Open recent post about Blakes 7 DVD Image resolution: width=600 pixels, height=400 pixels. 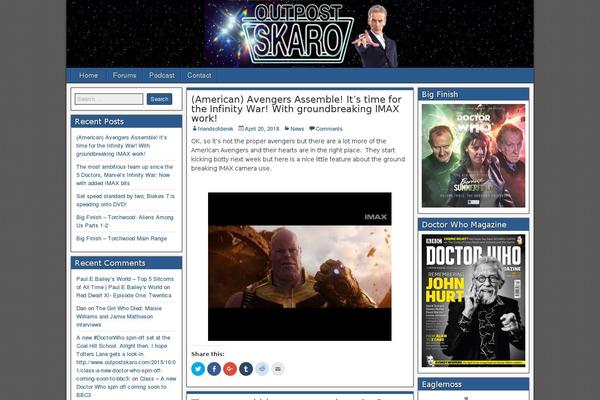125,200
